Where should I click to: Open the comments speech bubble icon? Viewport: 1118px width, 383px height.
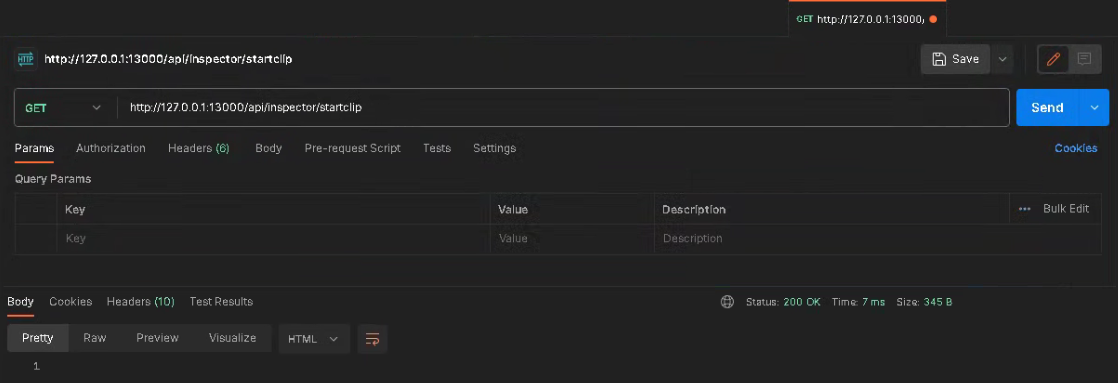tap(1084, 59)
